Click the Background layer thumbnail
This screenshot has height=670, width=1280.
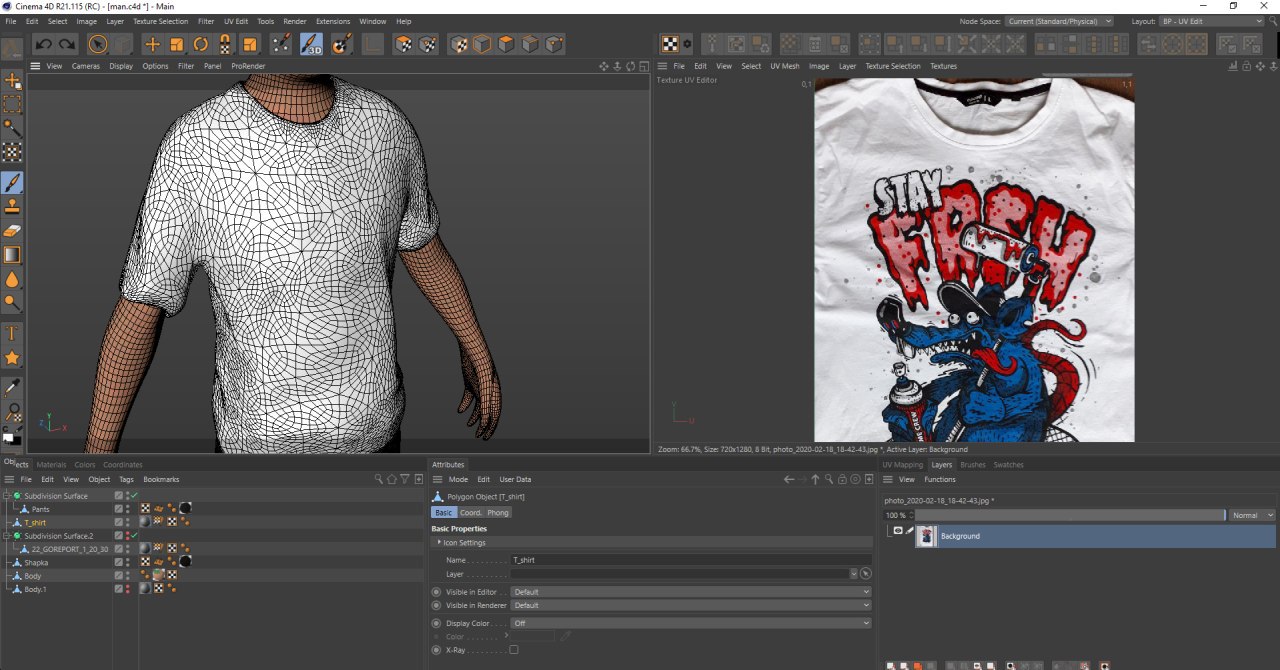click(x=926, y=536)
